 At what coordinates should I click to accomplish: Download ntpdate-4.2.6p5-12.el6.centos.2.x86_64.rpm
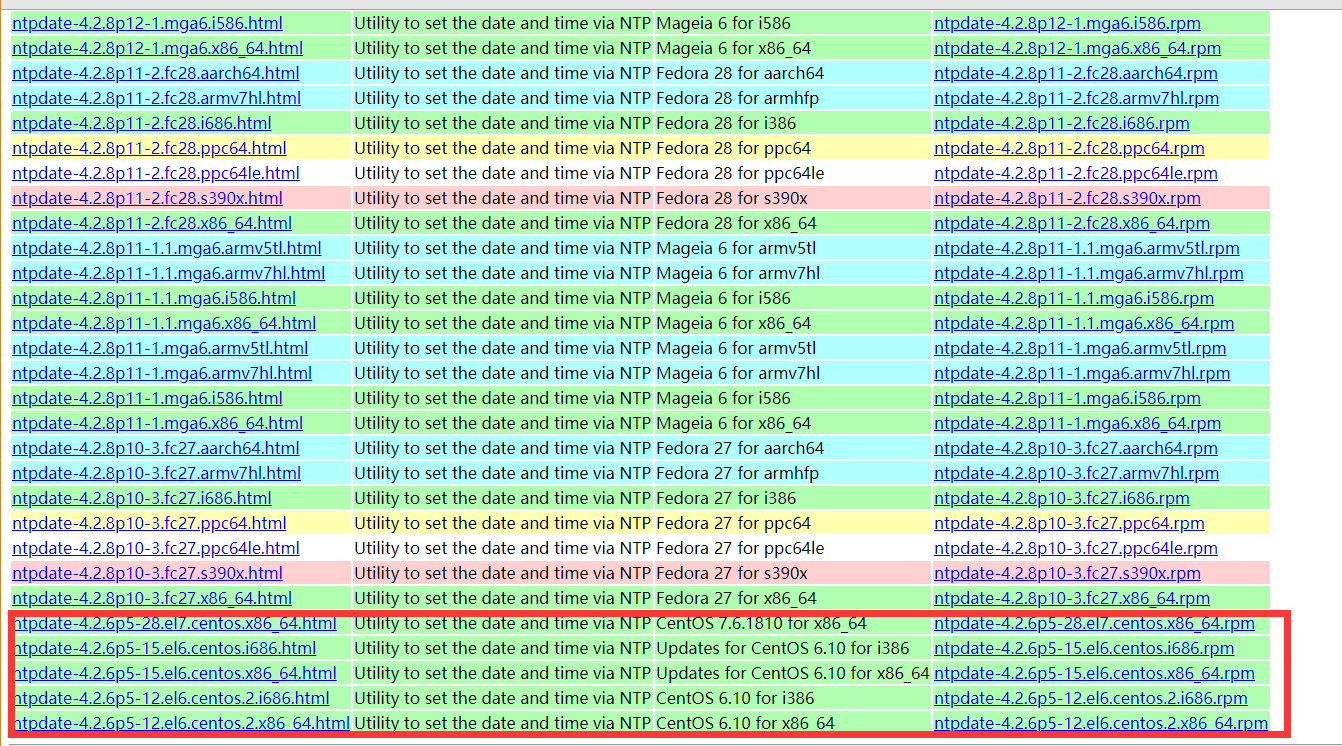click(1101, 723)
